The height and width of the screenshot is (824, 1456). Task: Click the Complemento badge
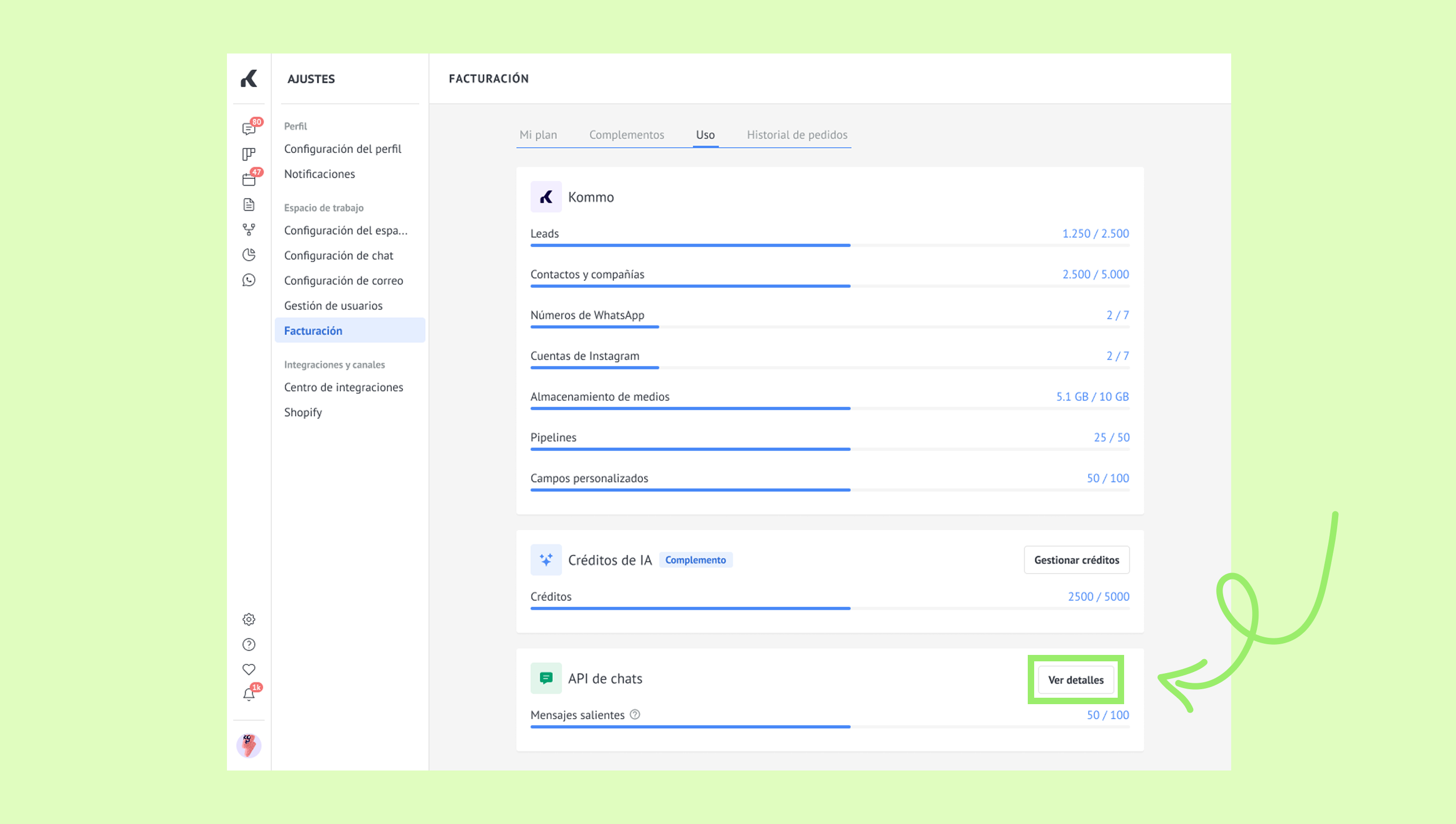(x=695, y=560)
